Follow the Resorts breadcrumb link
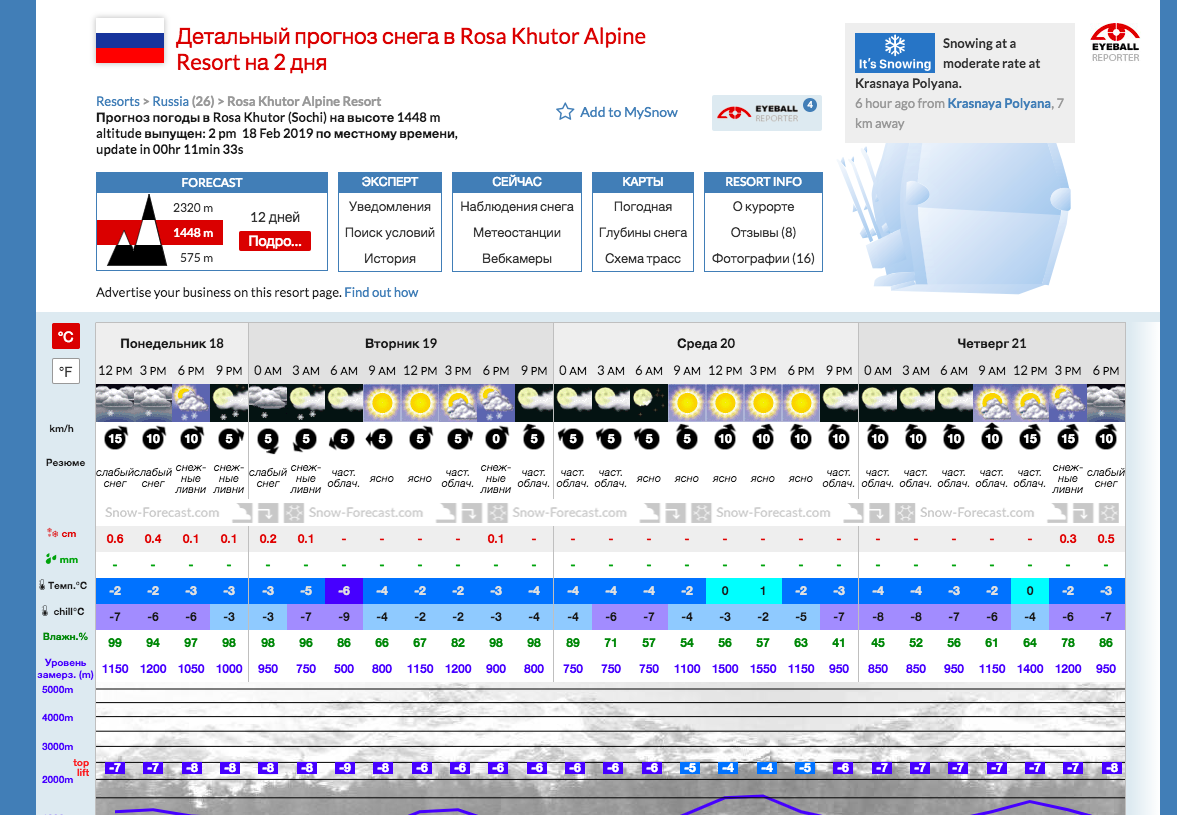The image size is (1177, 815). 118,101
